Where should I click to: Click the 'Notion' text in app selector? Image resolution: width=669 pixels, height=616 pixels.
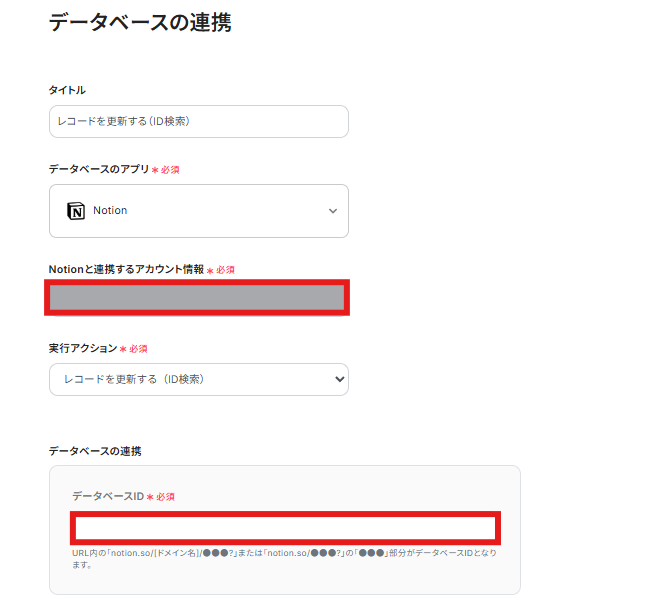[x=110, y=211]
